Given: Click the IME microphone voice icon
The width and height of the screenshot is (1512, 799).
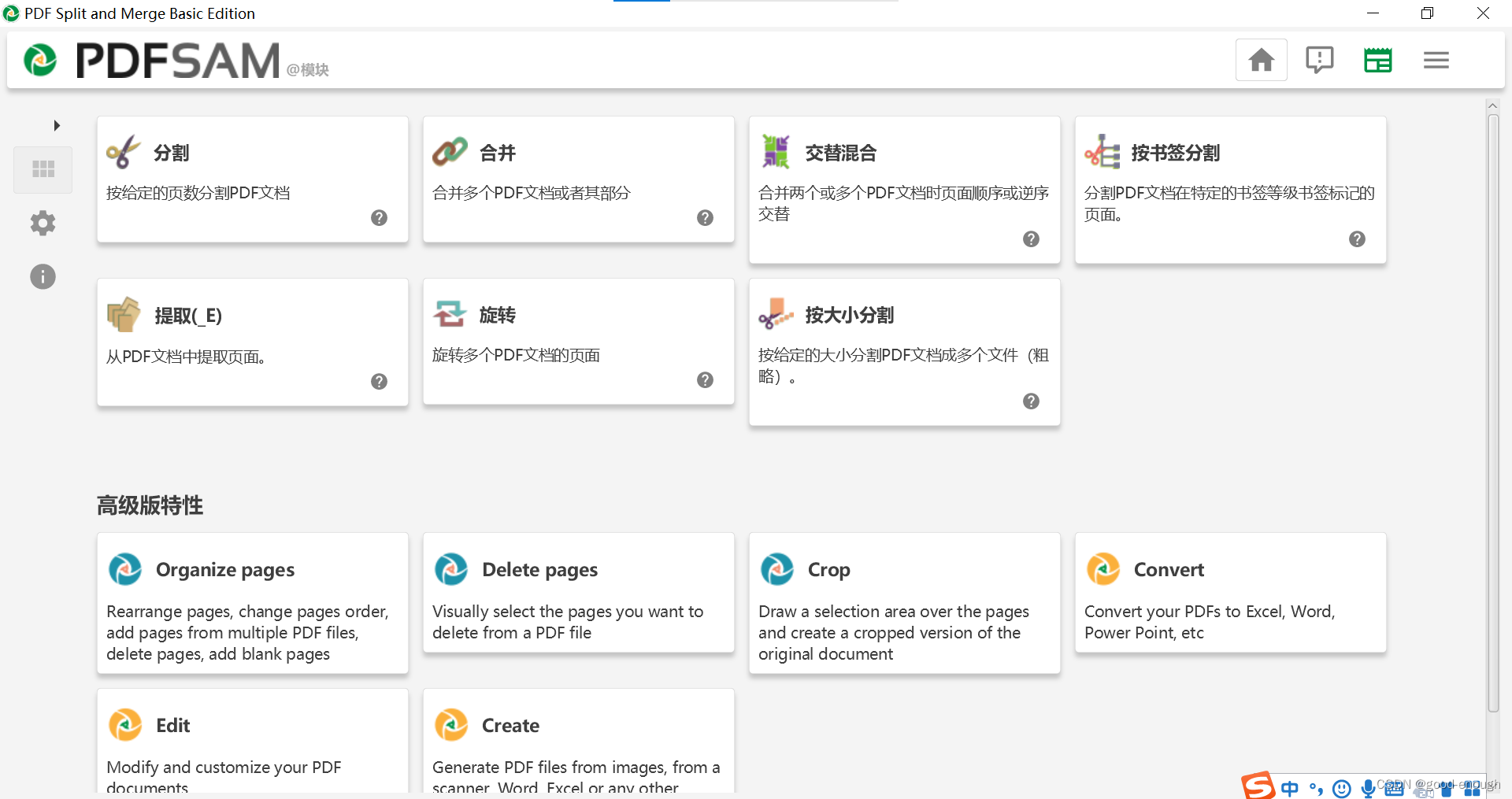Looking at the screenshot, I should click(x=1369, y=788).
